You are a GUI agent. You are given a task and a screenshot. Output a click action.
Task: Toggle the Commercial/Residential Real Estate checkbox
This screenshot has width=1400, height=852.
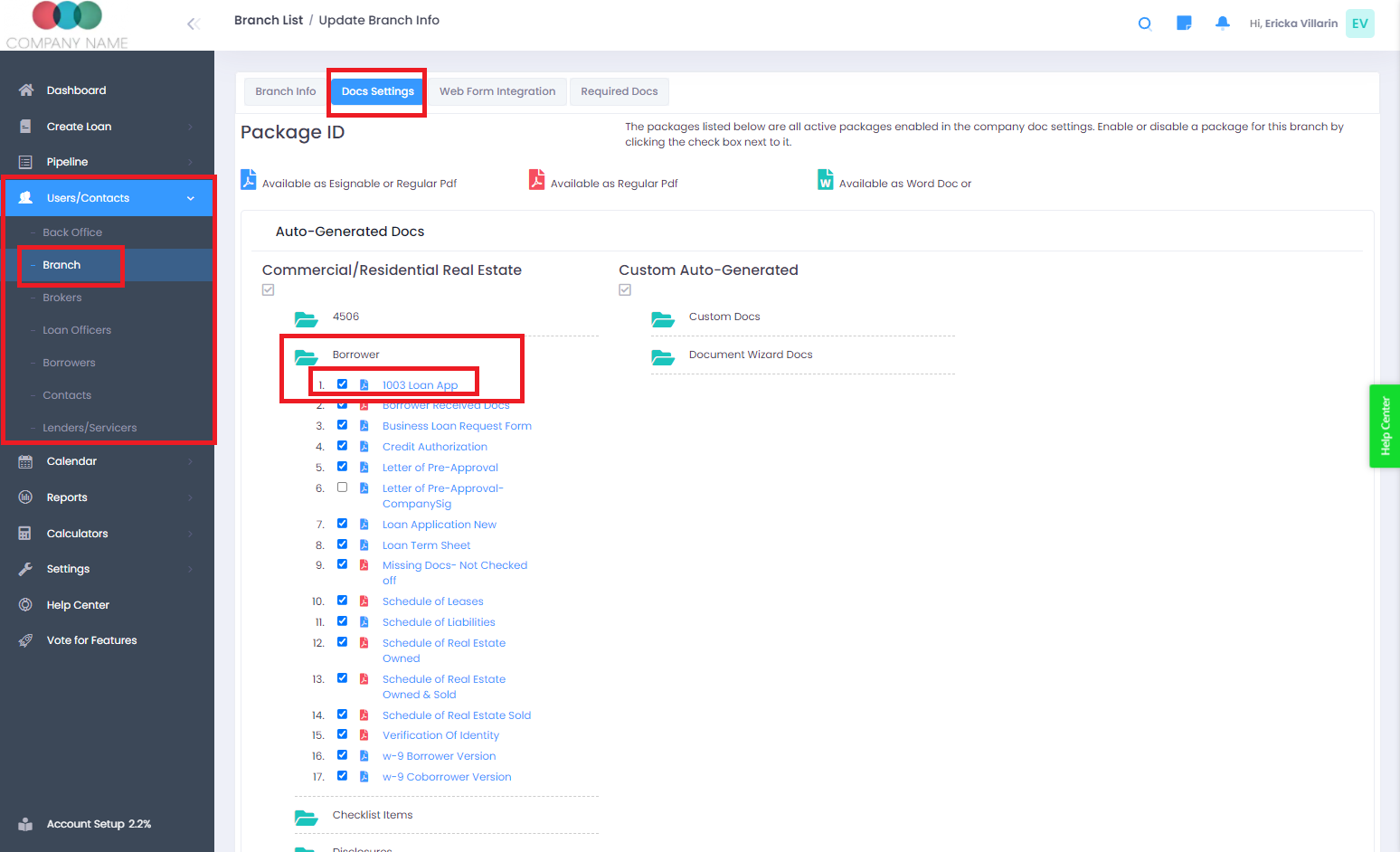click(268, 290)
